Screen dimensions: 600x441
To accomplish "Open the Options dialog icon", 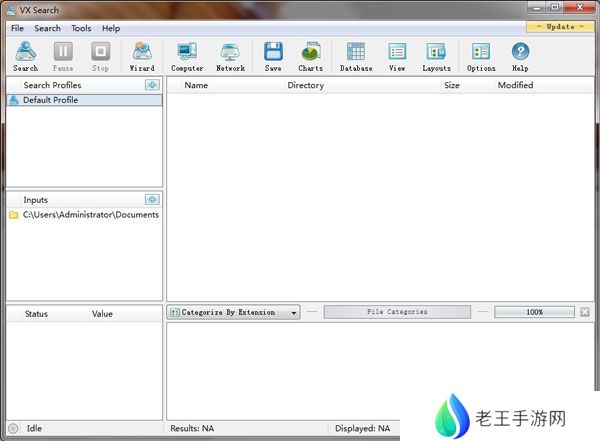I will 481,57.
